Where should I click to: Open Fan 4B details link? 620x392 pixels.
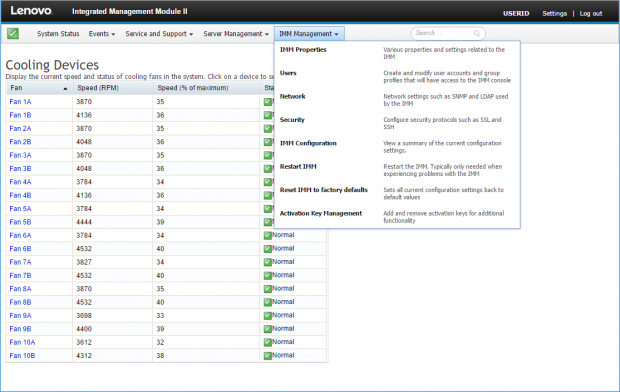(x=20, y=195)
